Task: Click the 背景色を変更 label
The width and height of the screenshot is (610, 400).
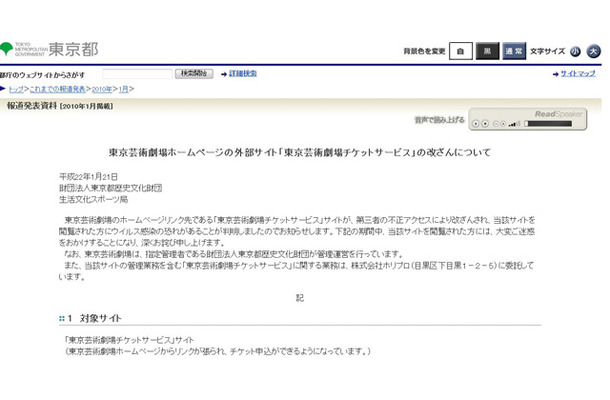Action: point(424,51)
